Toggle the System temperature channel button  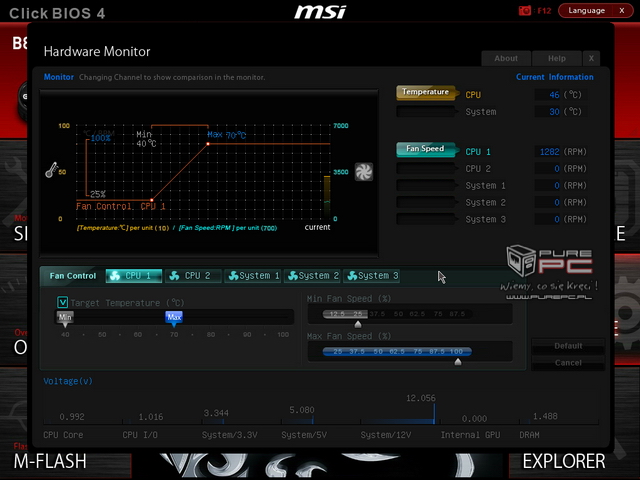point(426,111)
